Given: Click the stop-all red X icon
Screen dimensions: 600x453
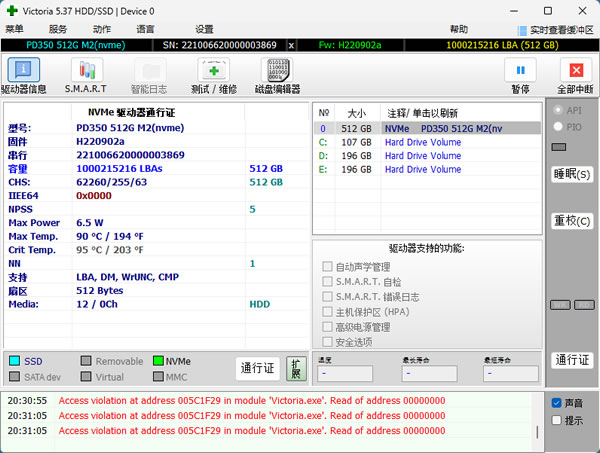Looking at the screenshot, I should (x=575, y=70).
